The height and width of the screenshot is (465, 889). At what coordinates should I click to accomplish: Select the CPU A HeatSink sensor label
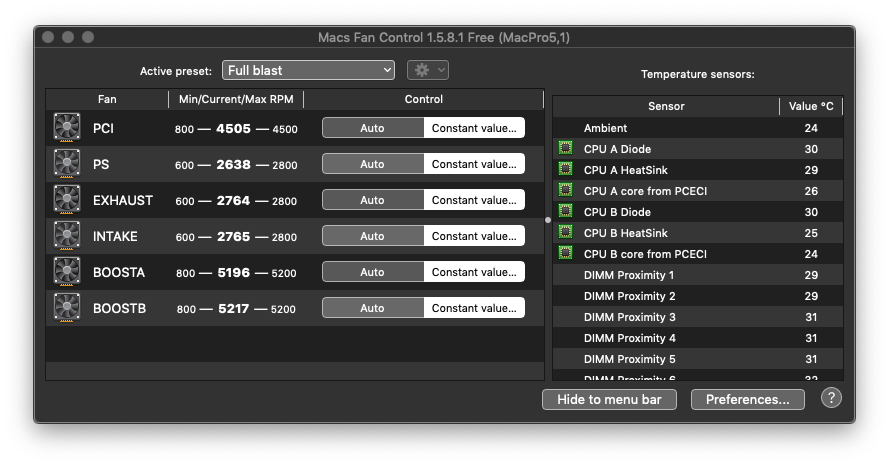(x=626, y=170)
